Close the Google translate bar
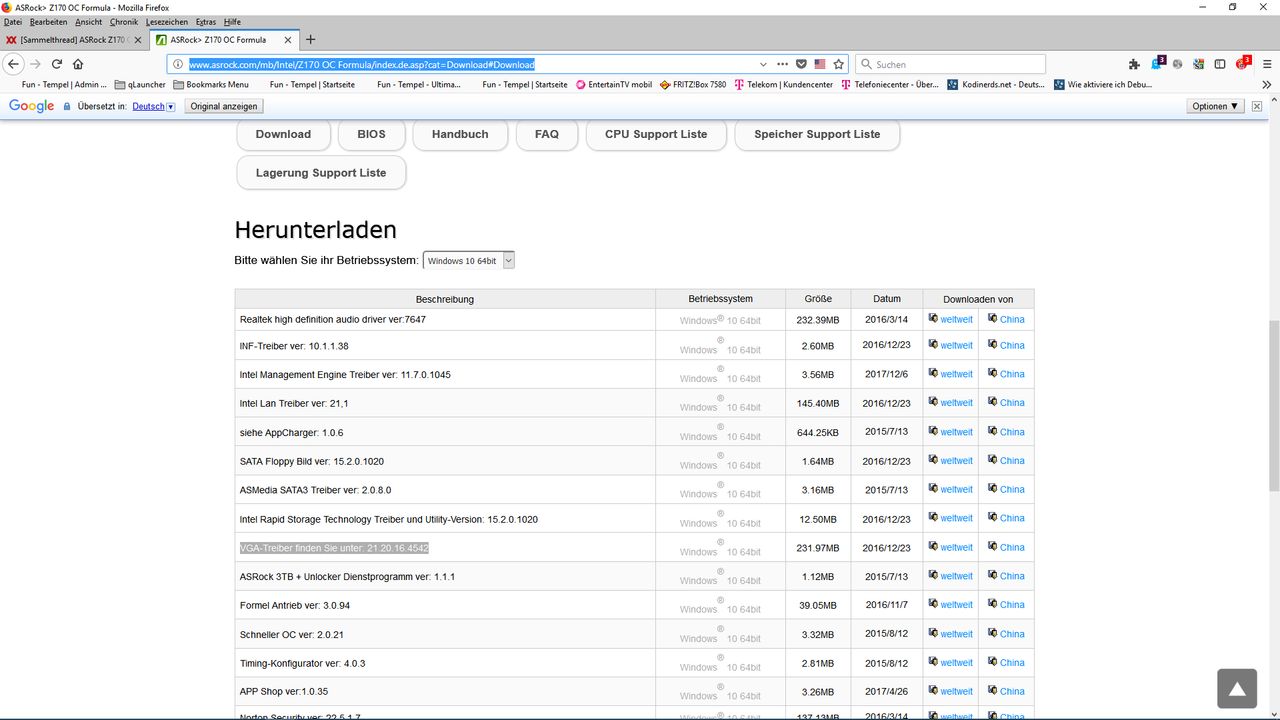 coord(1257,106)
